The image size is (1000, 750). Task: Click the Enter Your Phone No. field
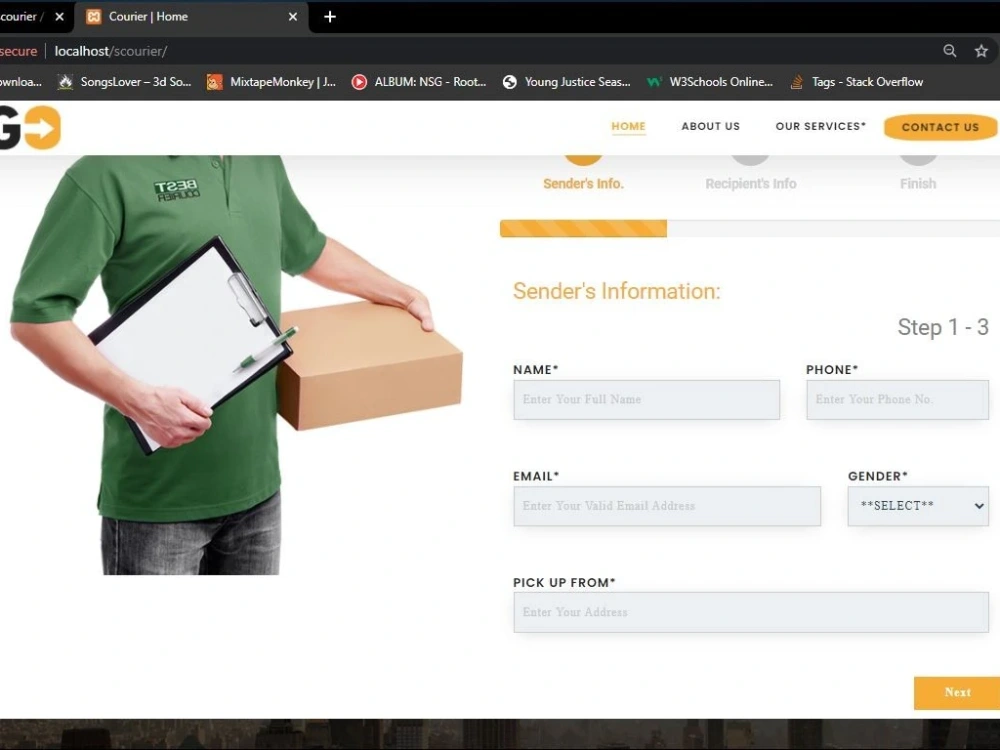897,400
